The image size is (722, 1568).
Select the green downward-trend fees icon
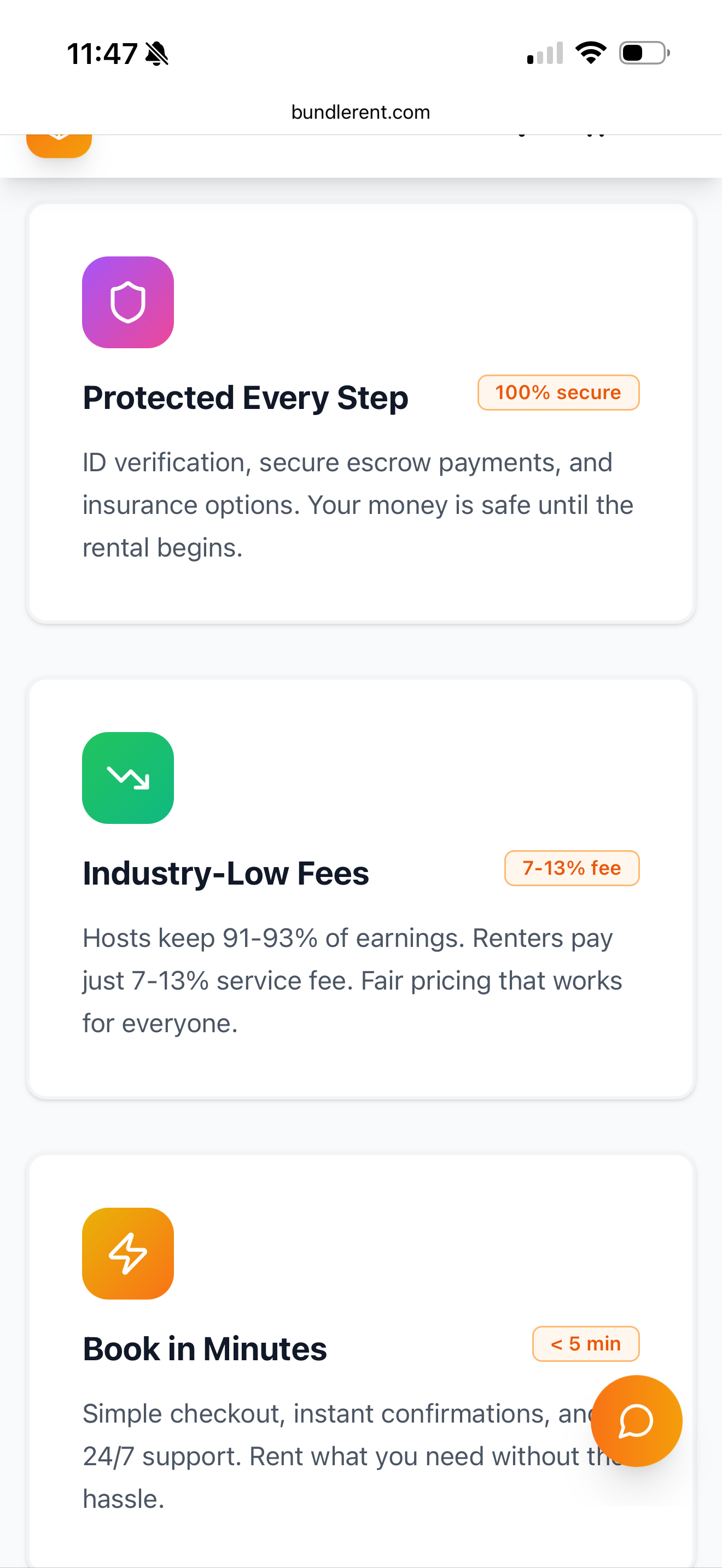pos(128,779)
